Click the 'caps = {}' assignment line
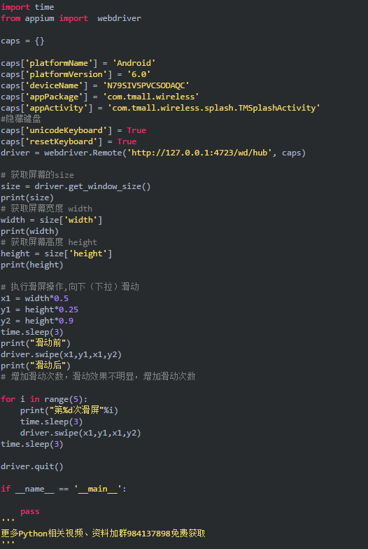Screen dimensions: 368x549 tap(22, 41)
